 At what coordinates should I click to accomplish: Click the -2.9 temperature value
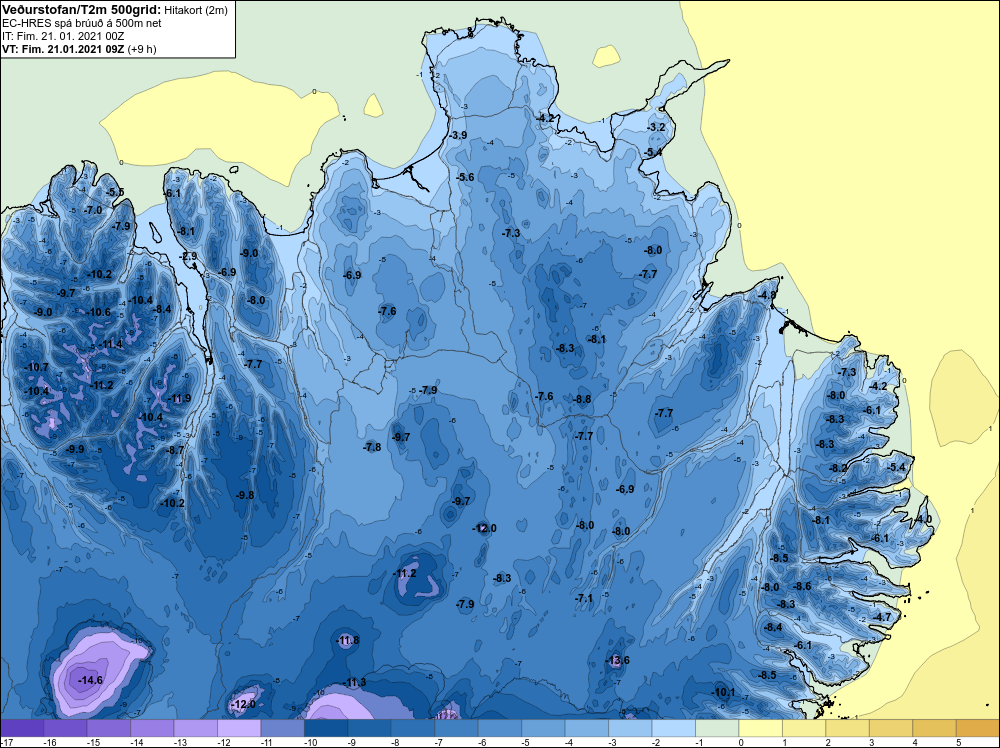coord(189,256)
